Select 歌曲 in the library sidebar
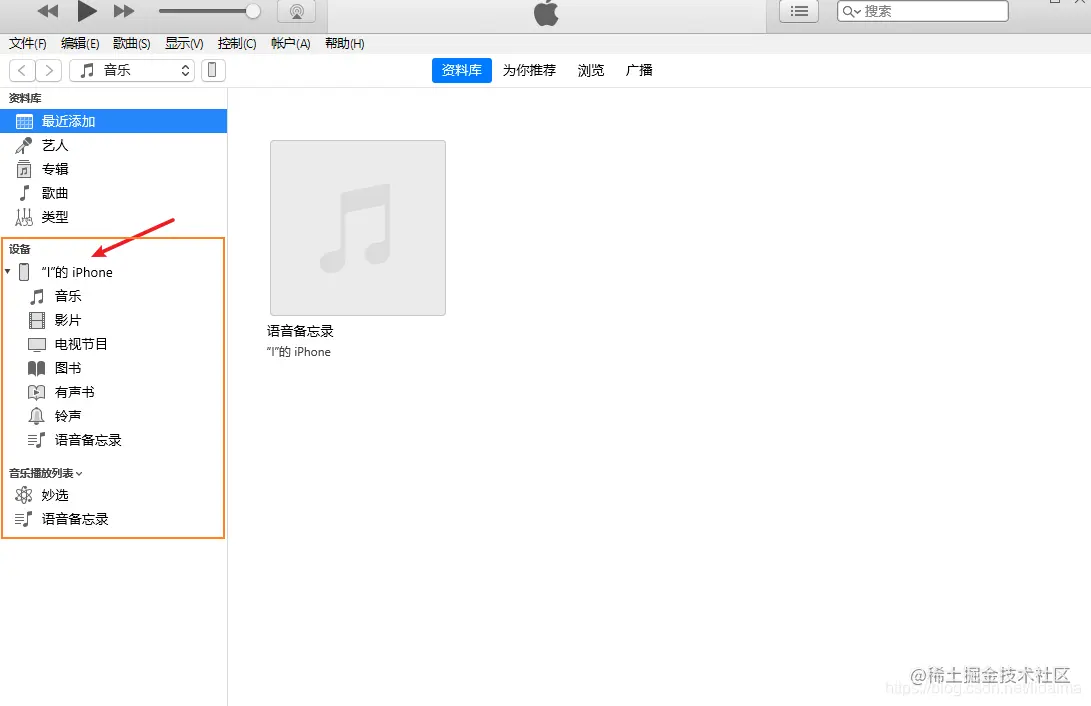 pos(113,193)
